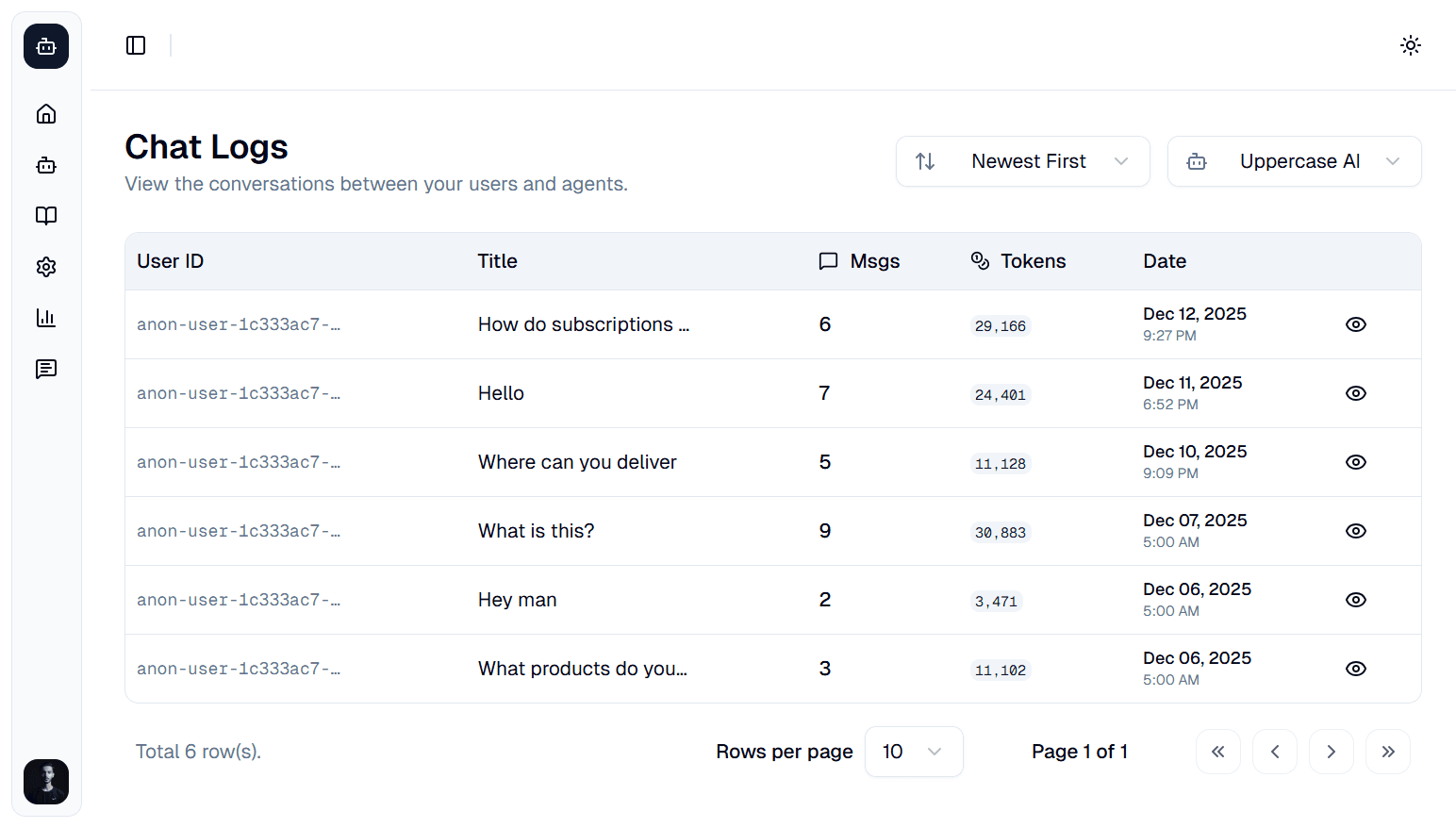Change the Rows per page dropdown
This screenshot has height=828, width=1456.
[912, 752]
